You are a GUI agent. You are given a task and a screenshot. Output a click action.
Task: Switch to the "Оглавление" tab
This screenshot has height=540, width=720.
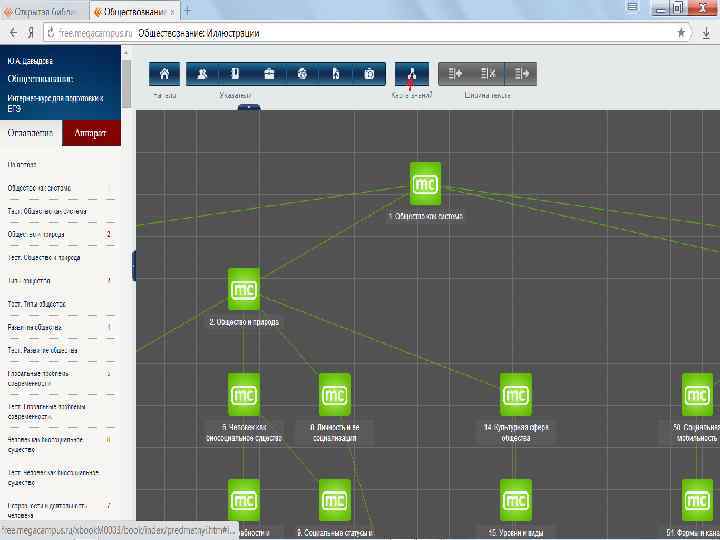click(31, 133)
